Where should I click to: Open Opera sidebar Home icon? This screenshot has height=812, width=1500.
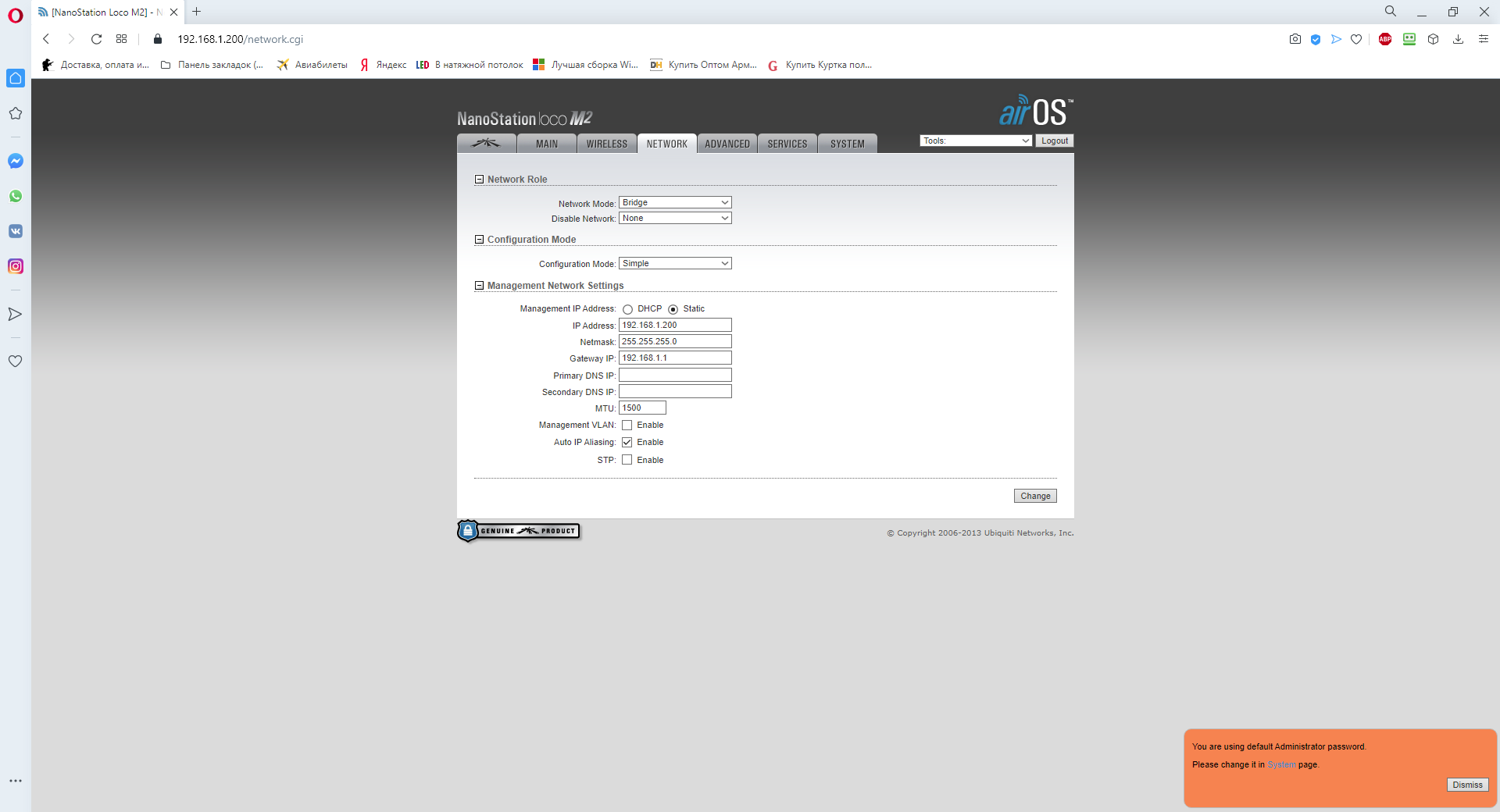16,78
